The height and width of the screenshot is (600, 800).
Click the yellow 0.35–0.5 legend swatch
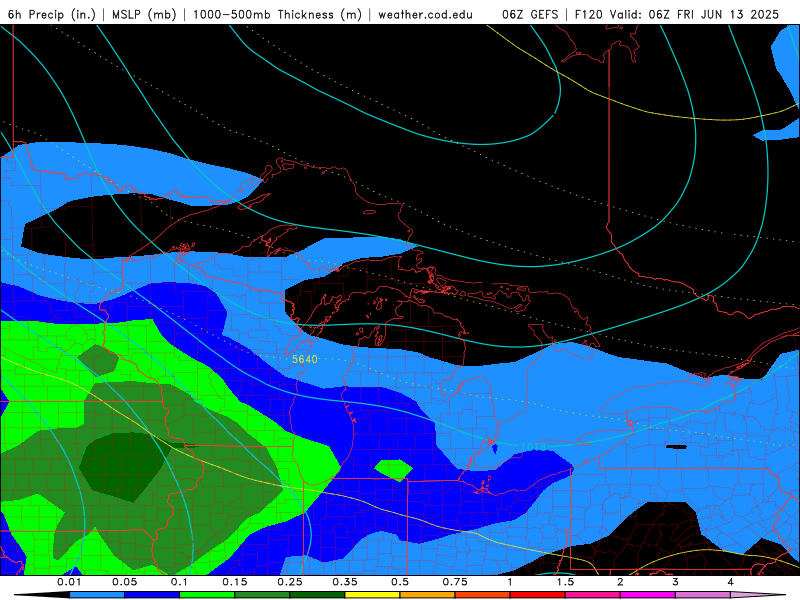[x=372, y=595]
